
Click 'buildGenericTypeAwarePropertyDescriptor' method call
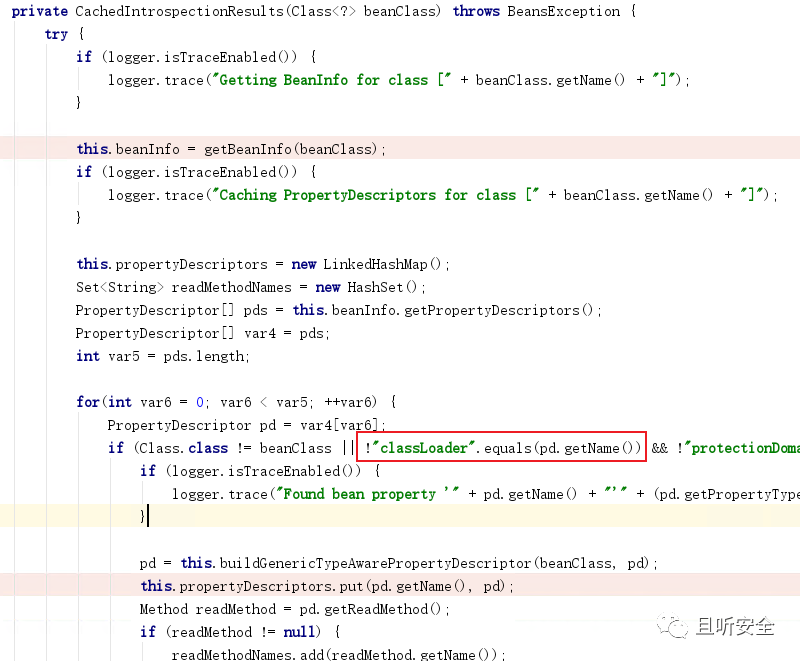[x=375, y=564]
